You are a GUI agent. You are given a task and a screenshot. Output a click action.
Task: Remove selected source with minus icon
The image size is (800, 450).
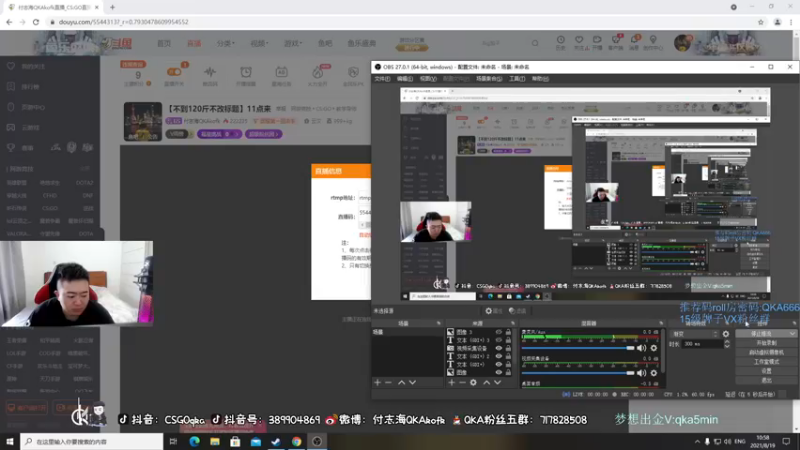tap(462, 383)
